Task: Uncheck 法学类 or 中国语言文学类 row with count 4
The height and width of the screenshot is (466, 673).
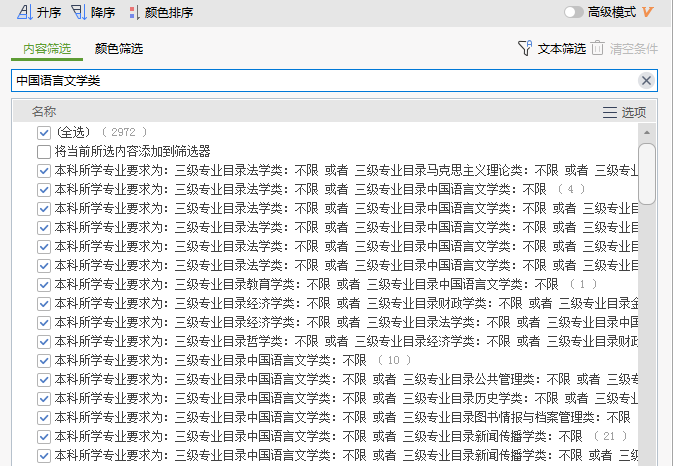Action: [44, 190]
